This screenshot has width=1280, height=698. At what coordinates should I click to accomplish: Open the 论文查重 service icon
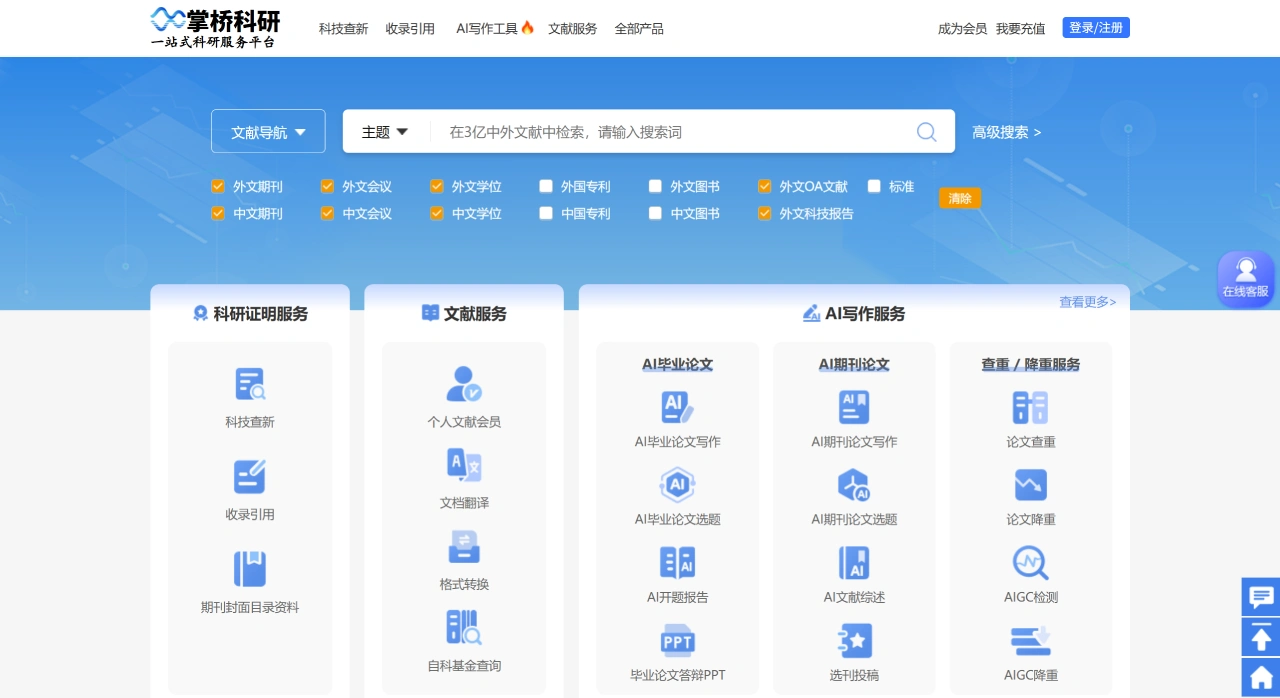pos(1030,407)
